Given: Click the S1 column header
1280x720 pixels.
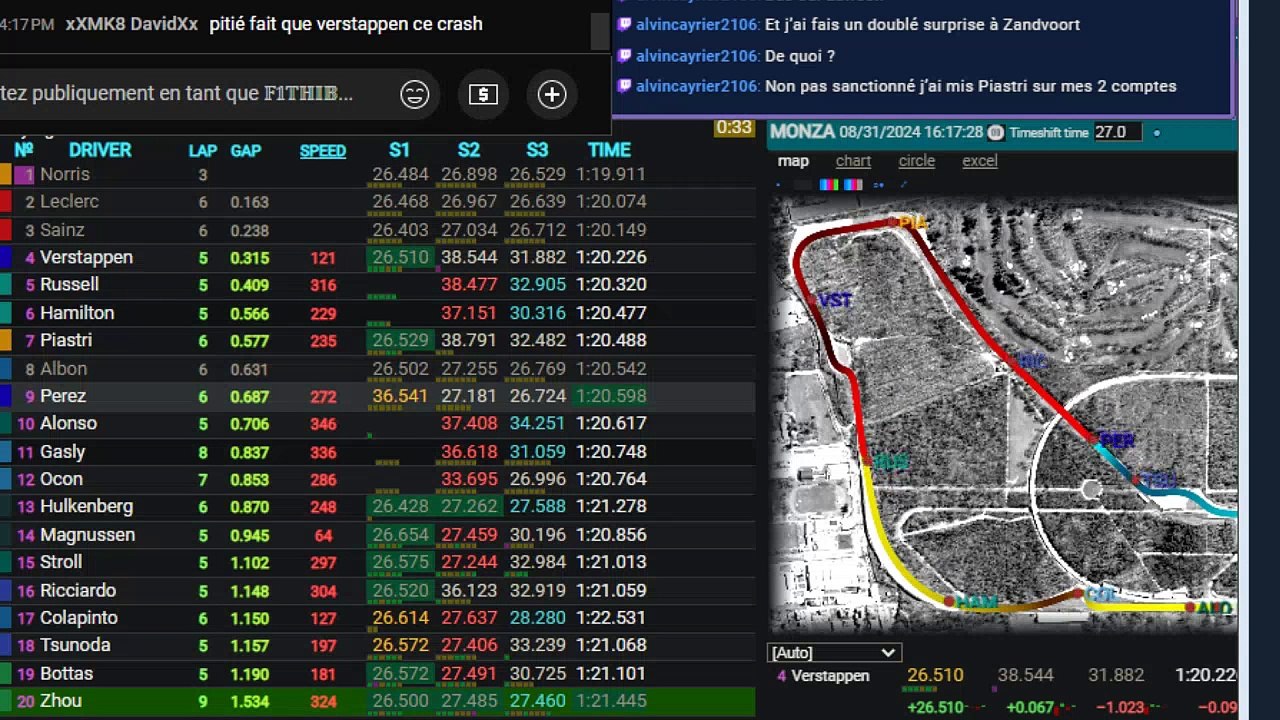Looking at the screenshot, I should point(399,150).
